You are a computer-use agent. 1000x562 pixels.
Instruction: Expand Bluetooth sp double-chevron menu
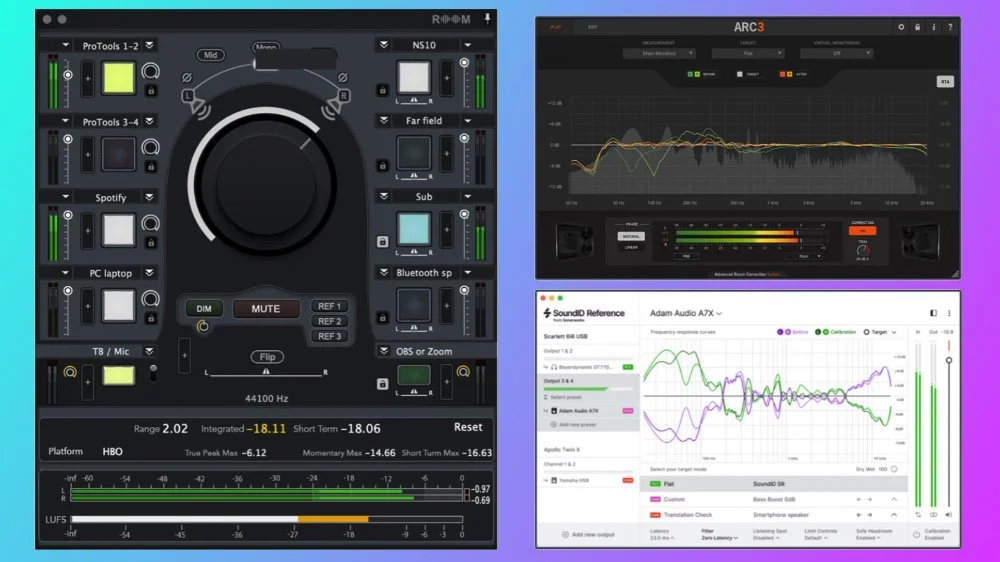383,272
